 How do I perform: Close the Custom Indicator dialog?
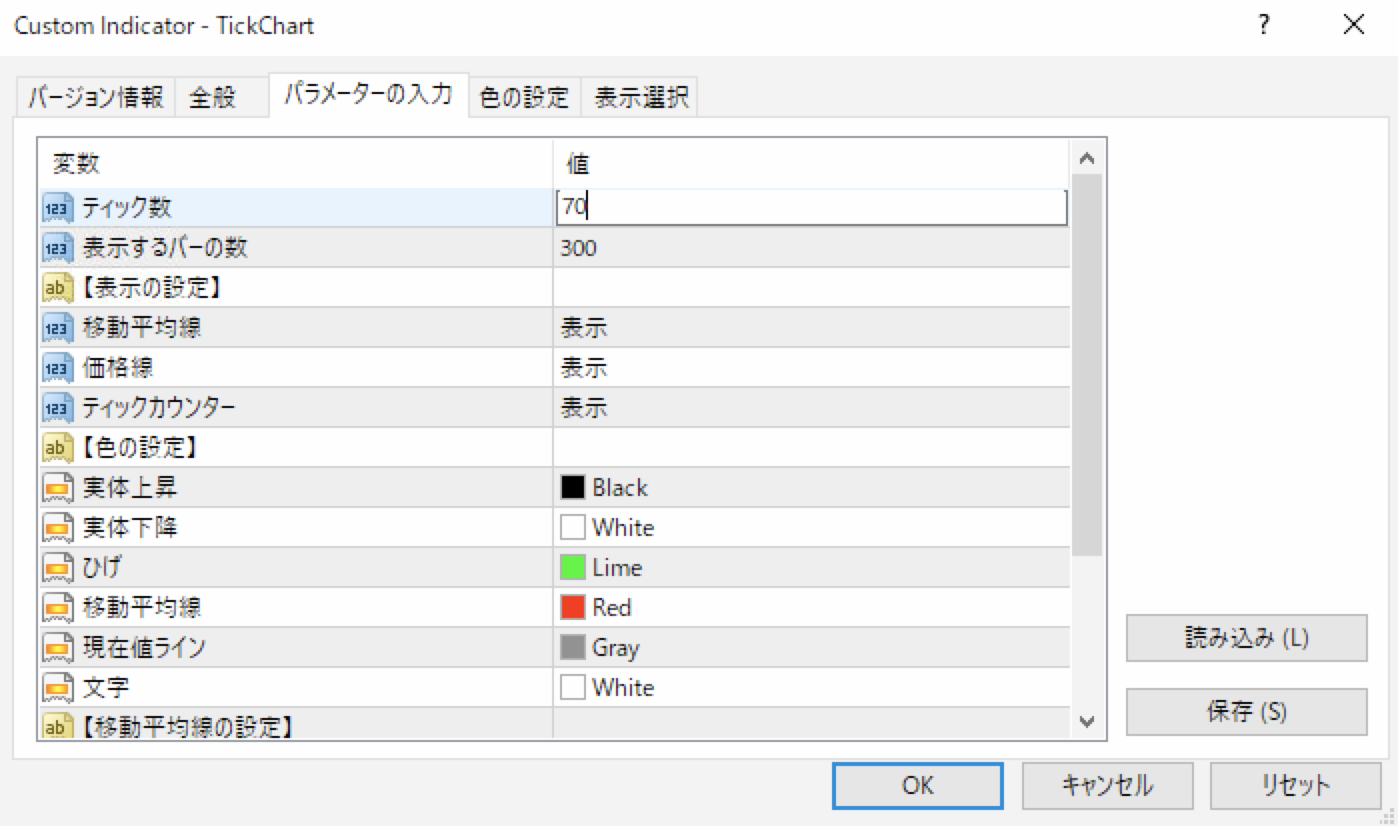tap(1353, 26)
